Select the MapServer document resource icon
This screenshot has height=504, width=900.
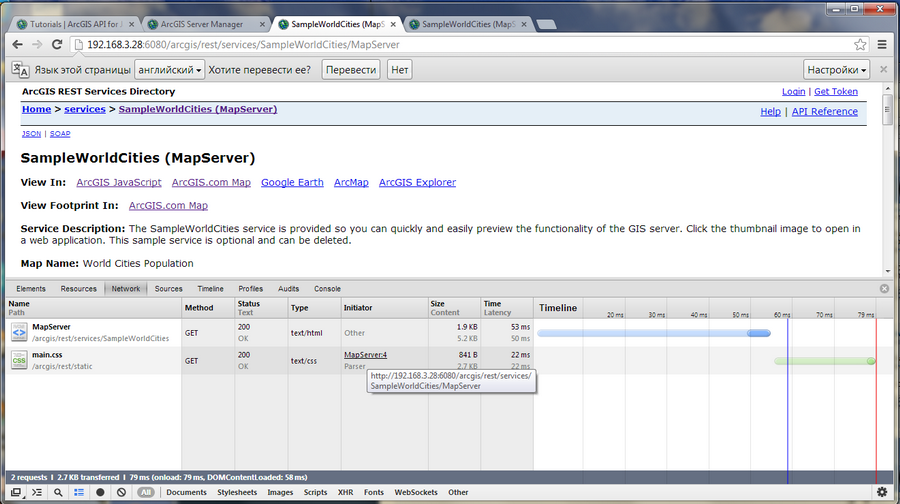coord(19,332)
